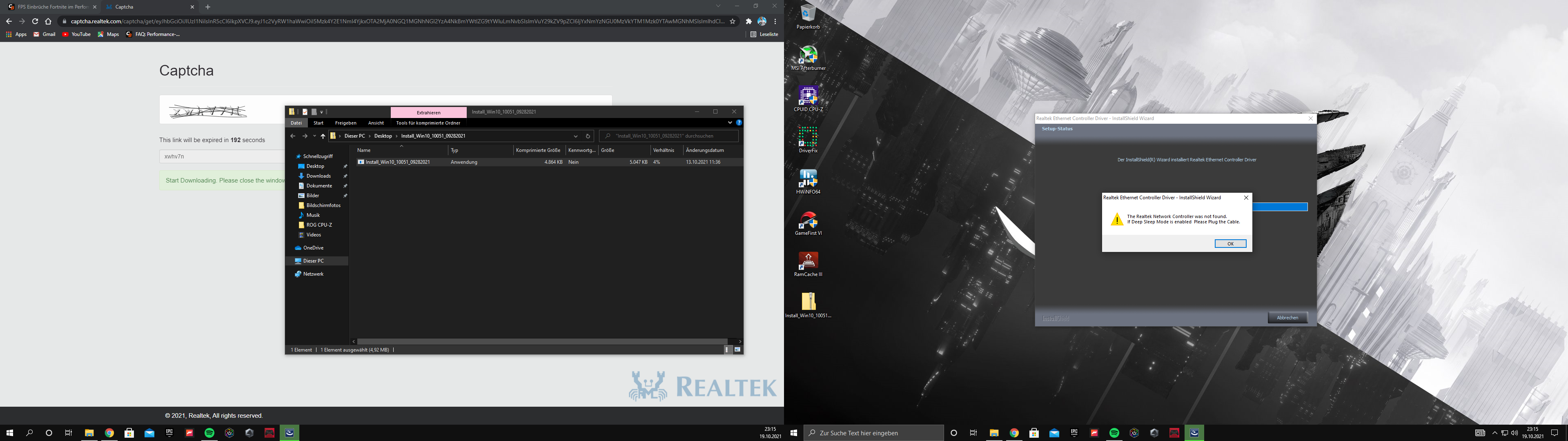Unpin Downloads from Schnellzugriff
This screenshot has height=441, width=1568.
point(345,176)
